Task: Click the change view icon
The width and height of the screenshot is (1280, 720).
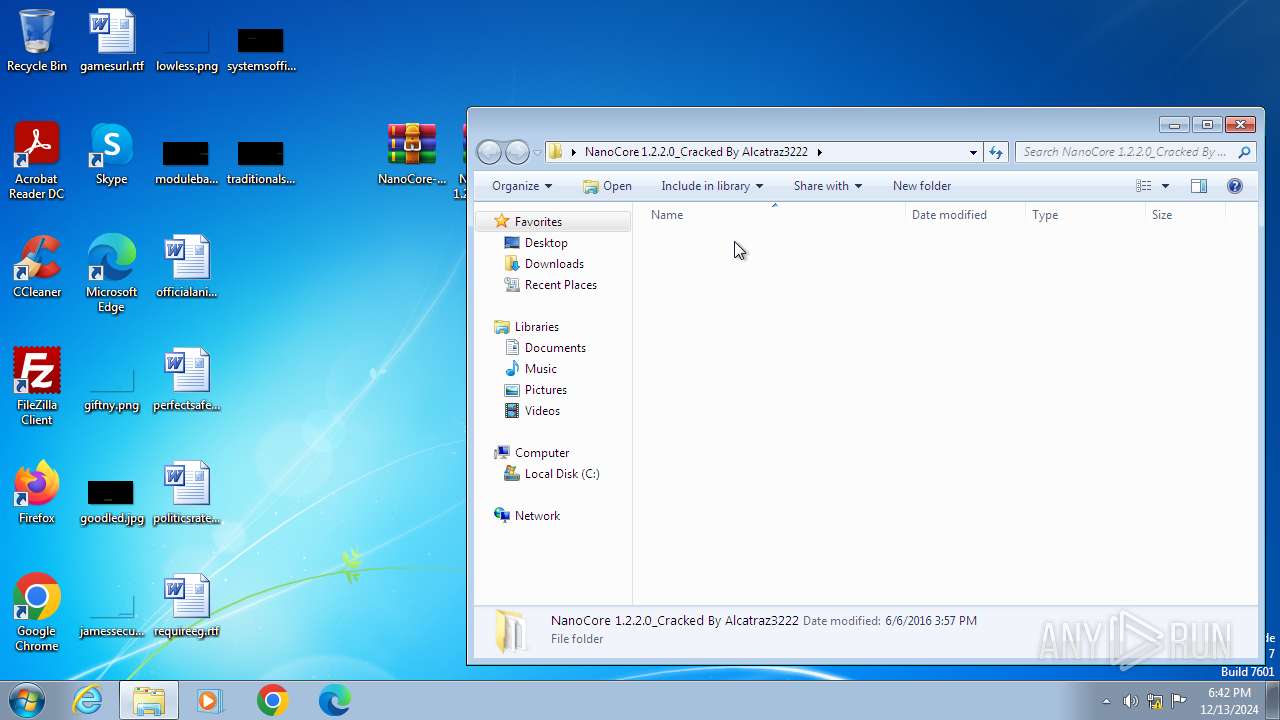Action: tap(1144, 186)
